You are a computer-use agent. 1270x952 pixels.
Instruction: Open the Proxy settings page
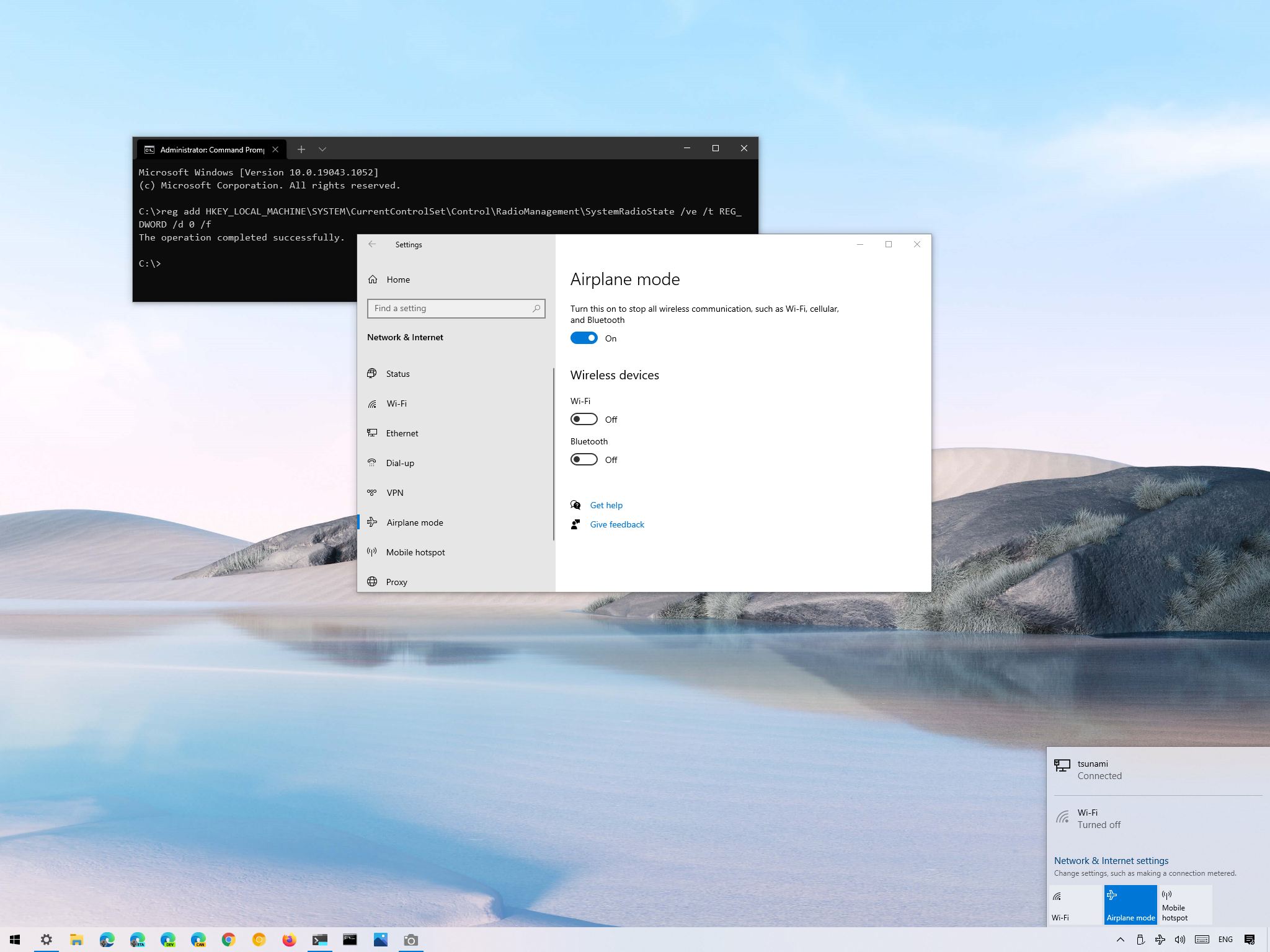click(455, 581)
